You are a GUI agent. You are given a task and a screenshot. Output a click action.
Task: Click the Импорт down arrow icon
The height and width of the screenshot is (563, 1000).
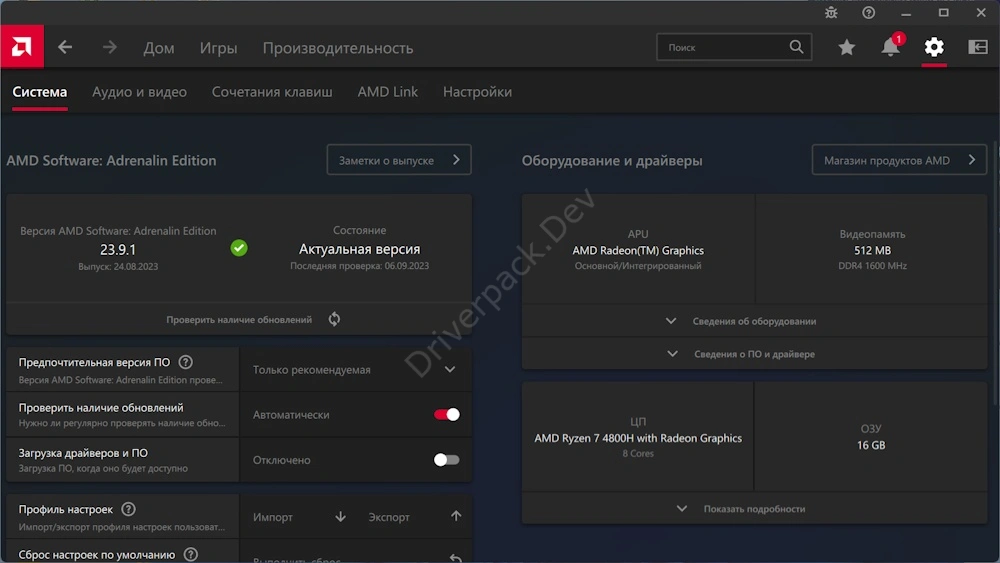click(x=341, y=516)
